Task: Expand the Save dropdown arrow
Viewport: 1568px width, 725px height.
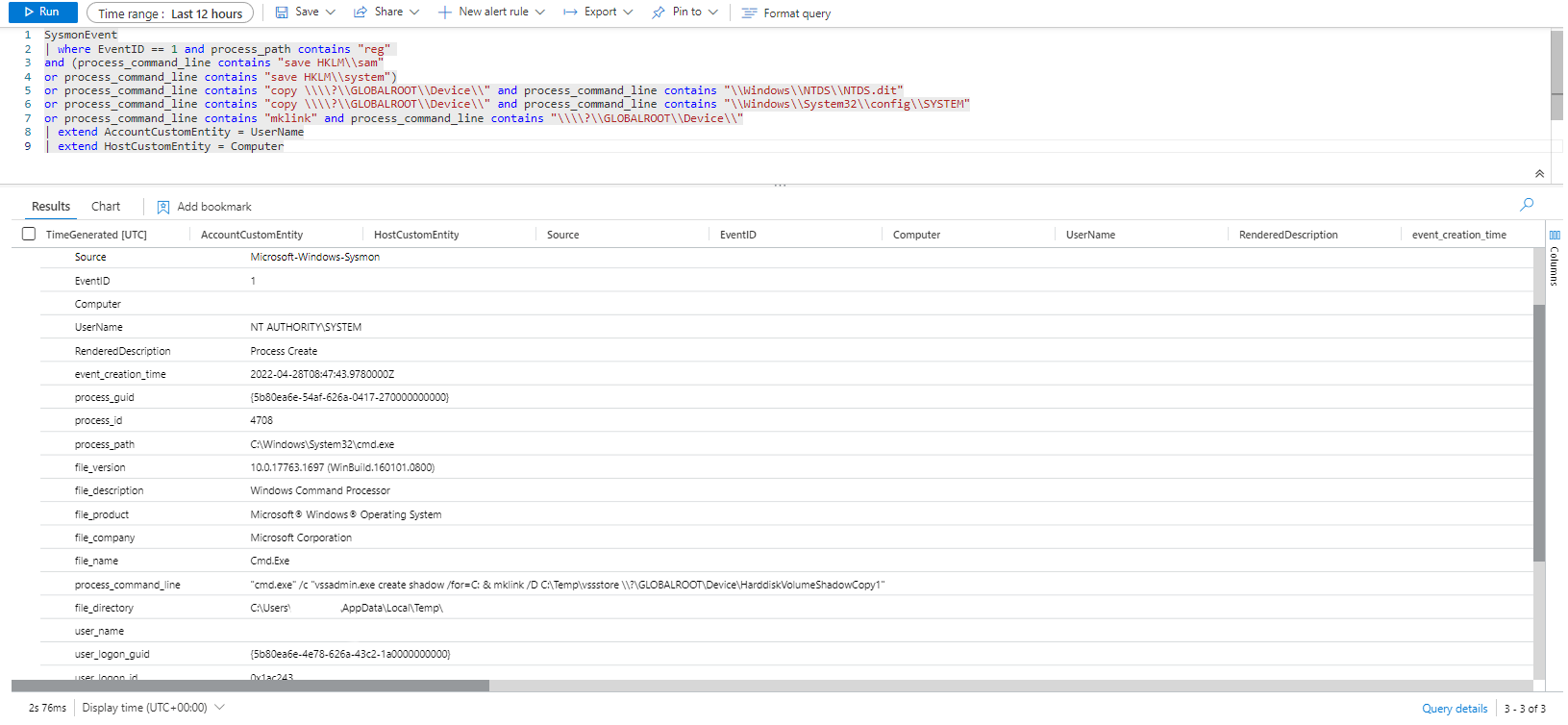Action: [x=331, y=12]
